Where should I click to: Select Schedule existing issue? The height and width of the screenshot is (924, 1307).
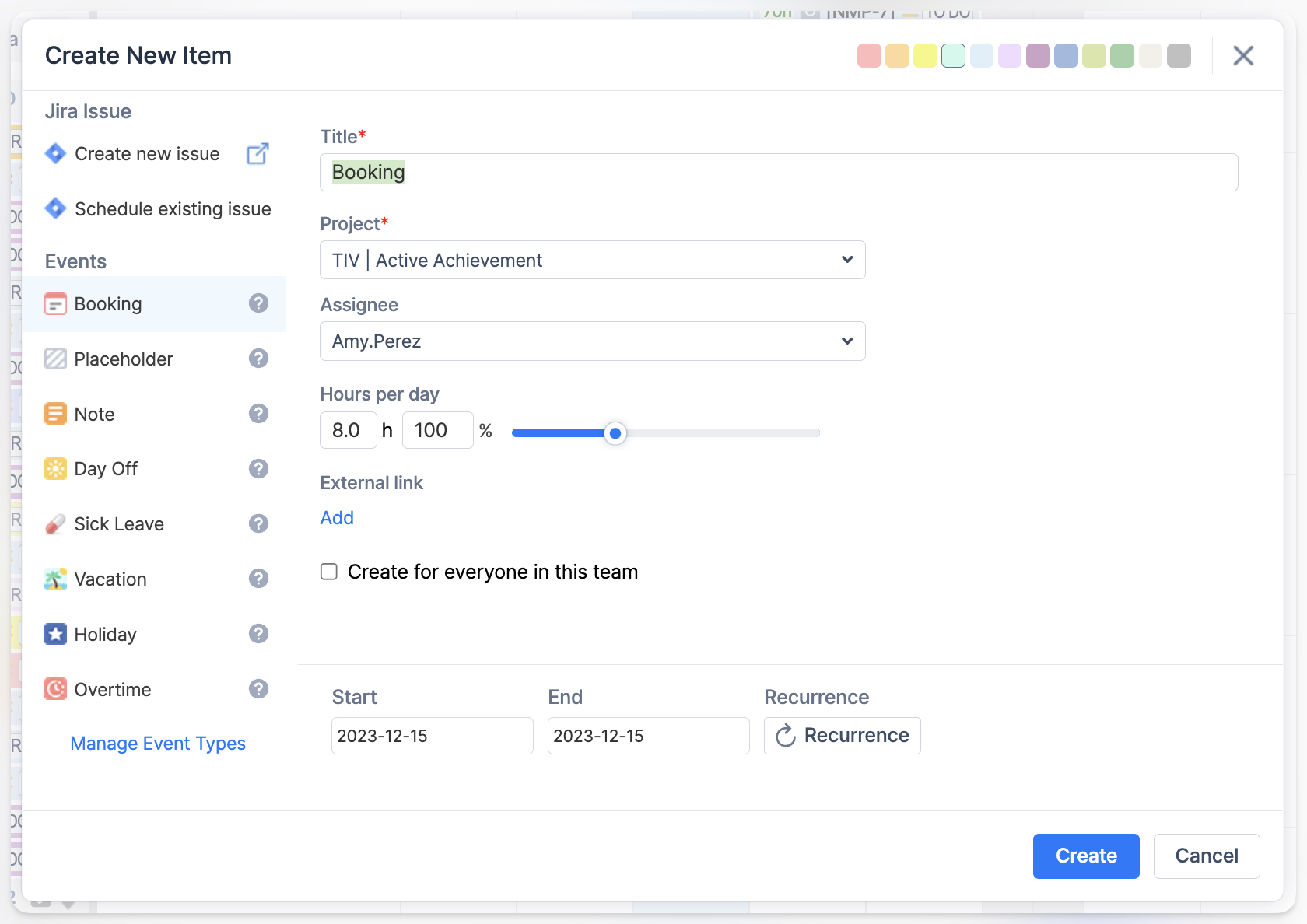tap(172, 209)
